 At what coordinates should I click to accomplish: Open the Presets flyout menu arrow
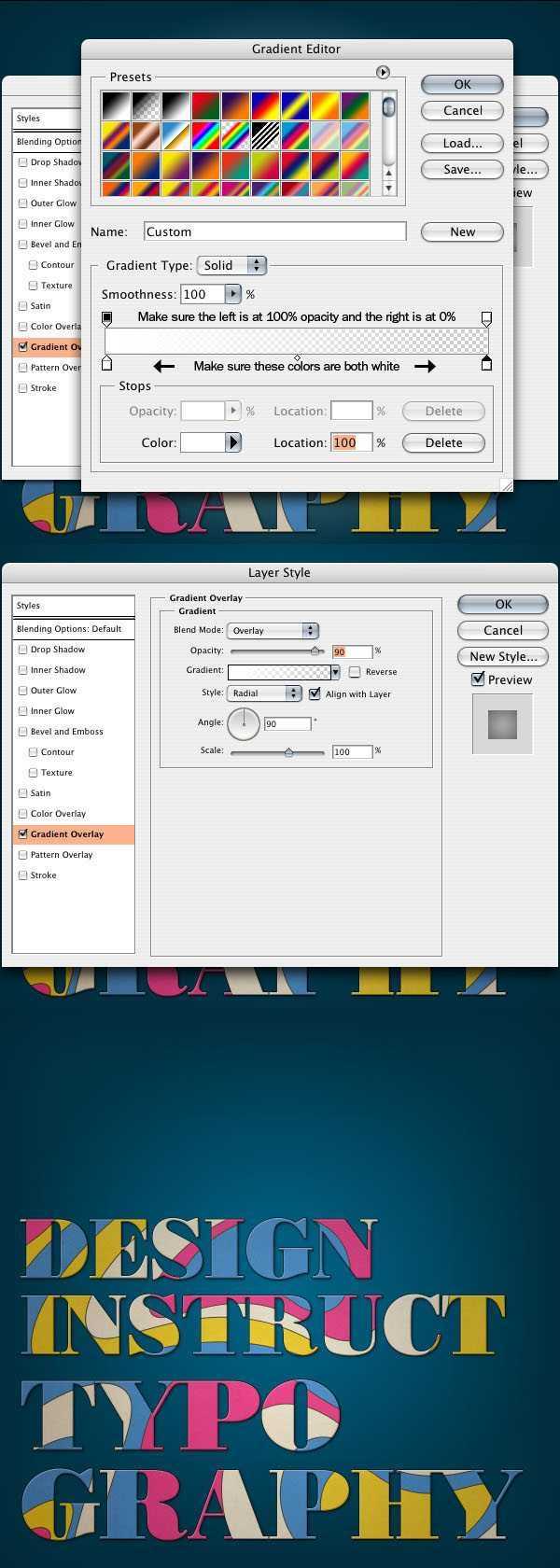pos(383,72)
